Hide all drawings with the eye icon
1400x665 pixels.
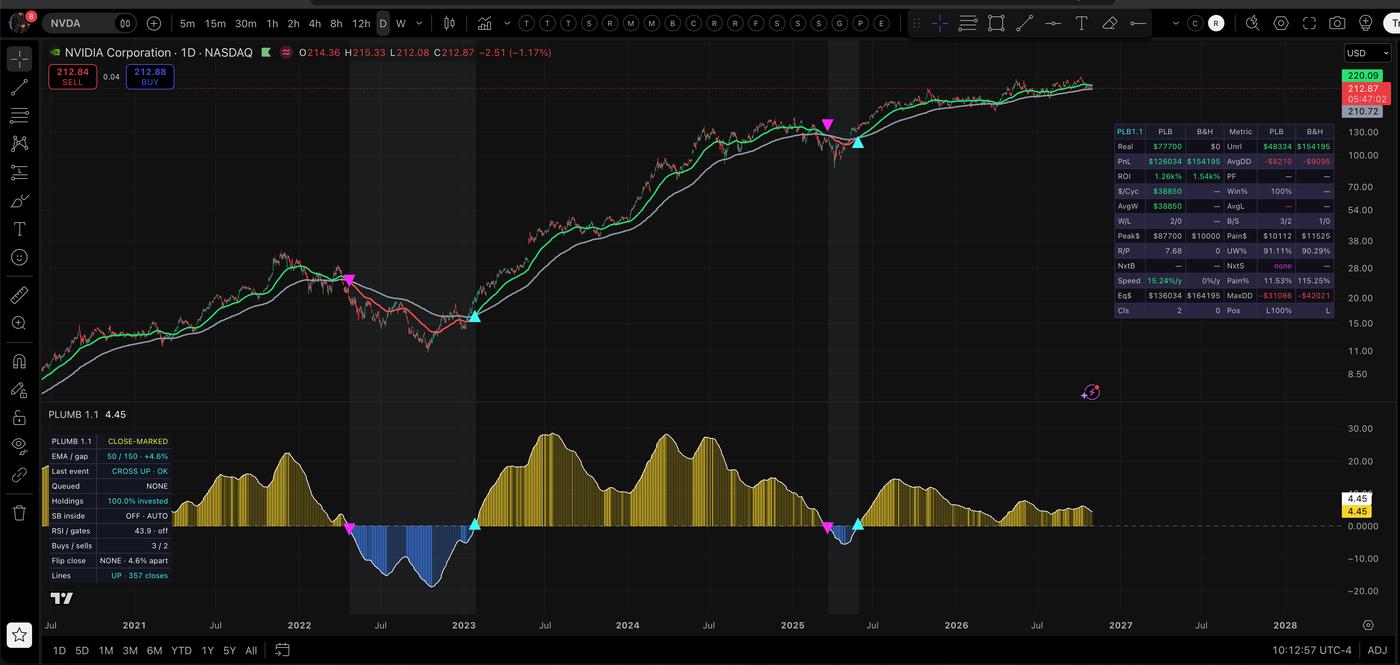click(x=19, y=446)
